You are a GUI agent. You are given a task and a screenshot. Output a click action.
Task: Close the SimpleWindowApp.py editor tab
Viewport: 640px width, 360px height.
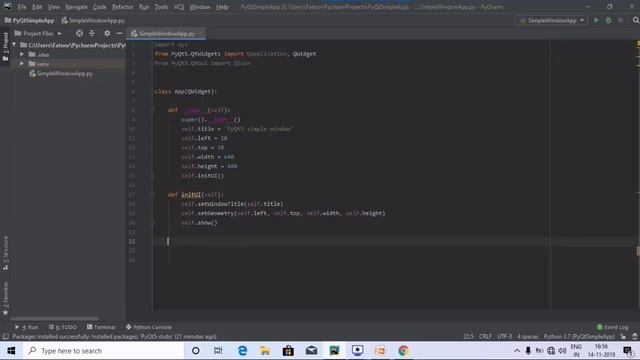coord(201,33)
